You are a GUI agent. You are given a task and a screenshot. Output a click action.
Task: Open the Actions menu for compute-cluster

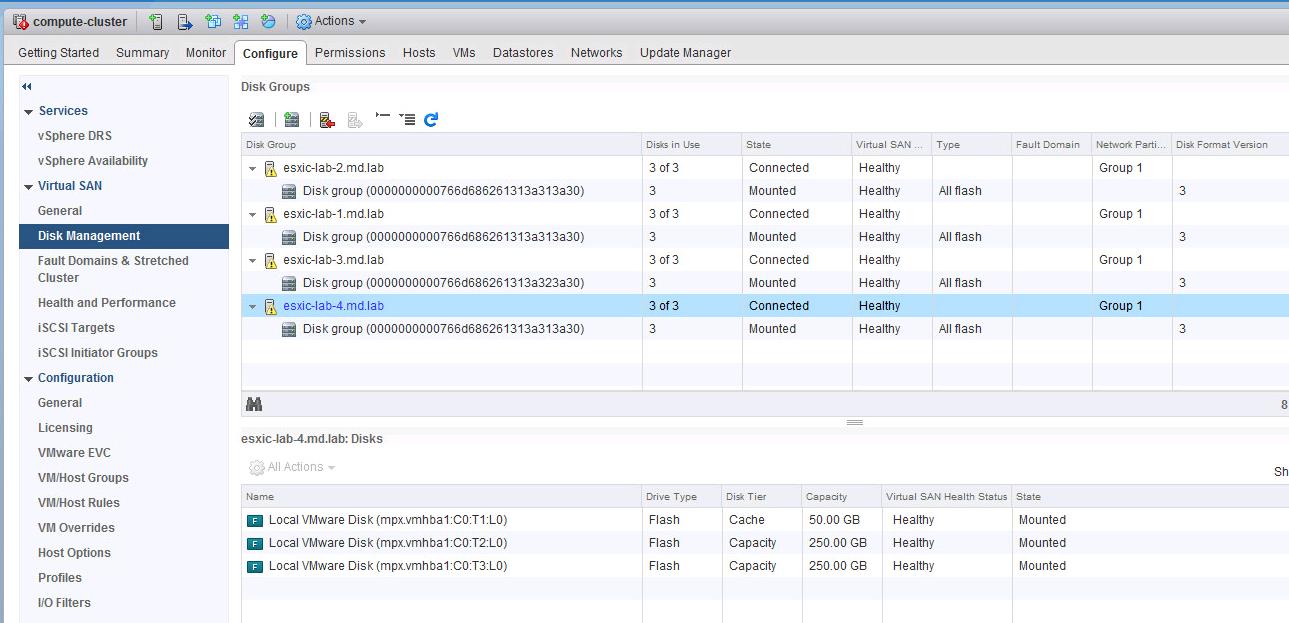tap(331, 21)
